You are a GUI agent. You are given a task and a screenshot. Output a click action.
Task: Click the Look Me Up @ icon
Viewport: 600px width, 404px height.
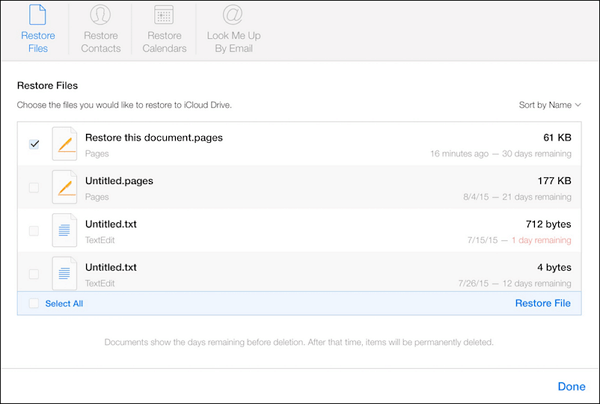point(232,16)
